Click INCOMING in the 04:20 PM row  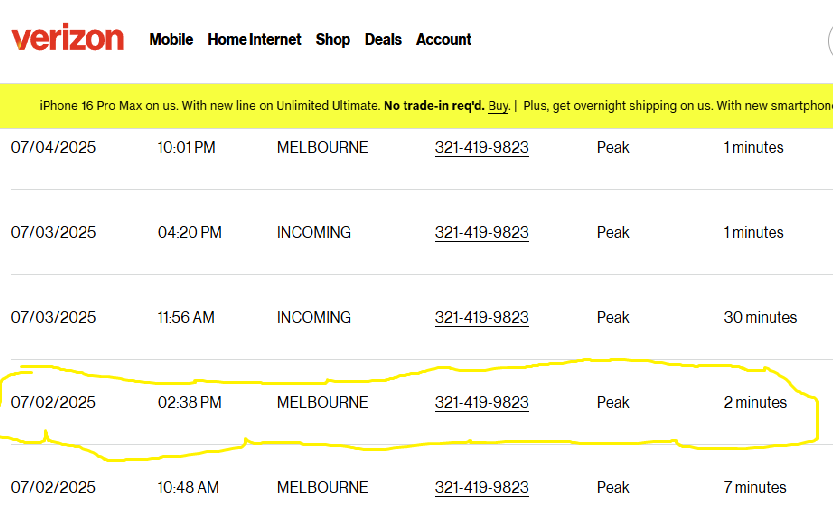314,233
